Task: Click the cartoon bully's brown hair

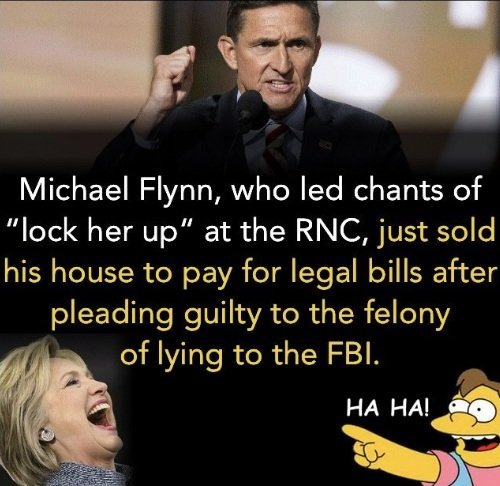Action: pyautogui.click(x=477, y=383)
